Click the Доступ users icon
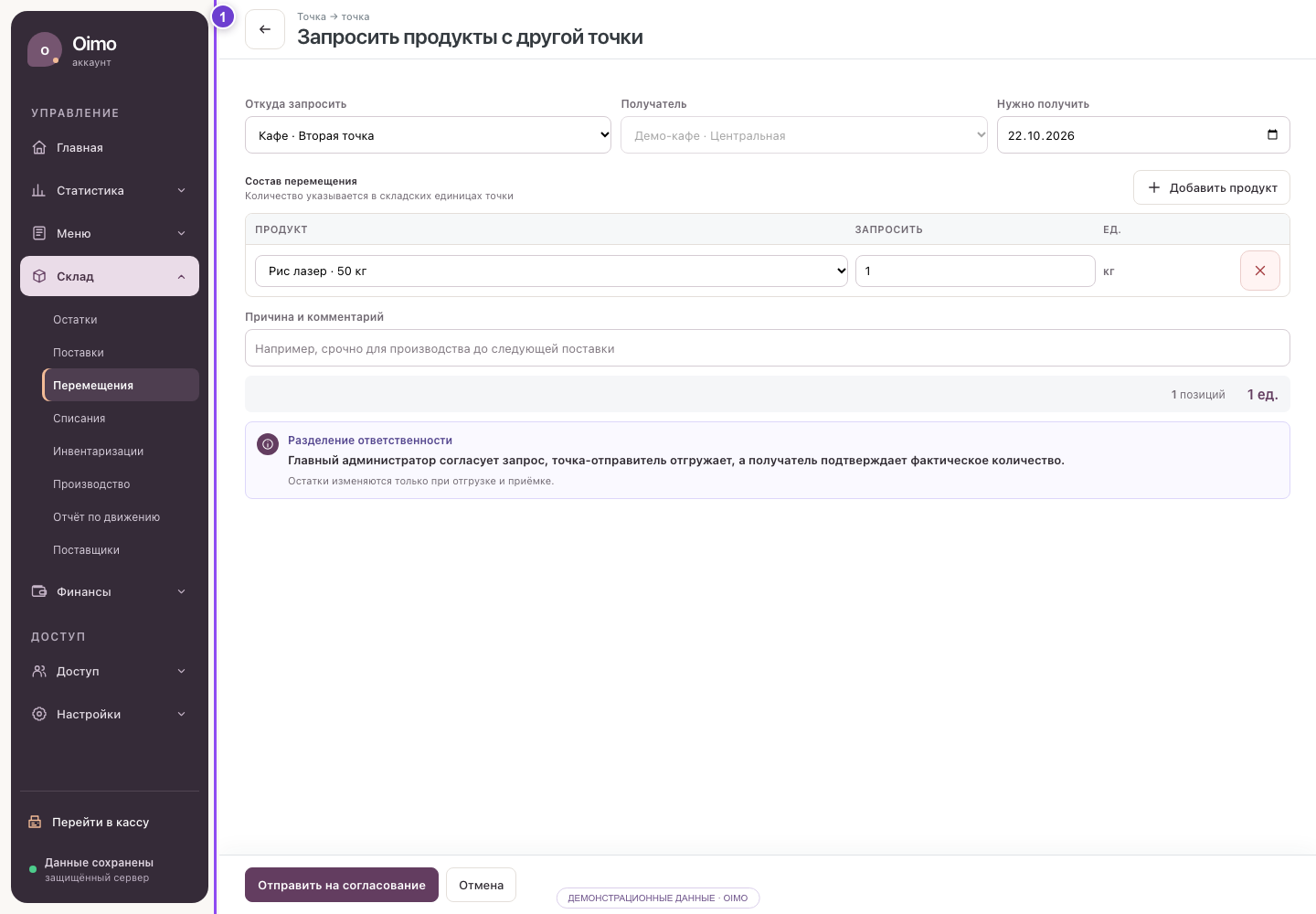The image size is (1316, 914). (38, 671)
